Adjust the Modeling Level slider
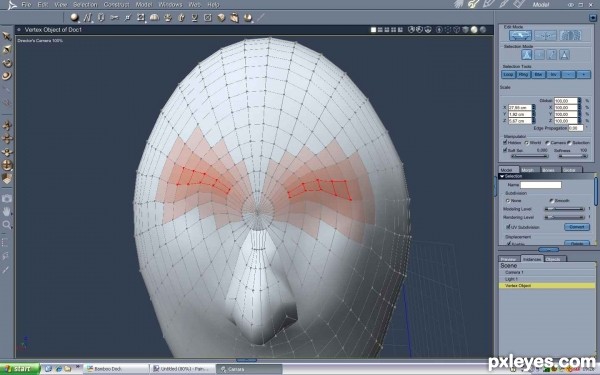 [x=564, y=209]
